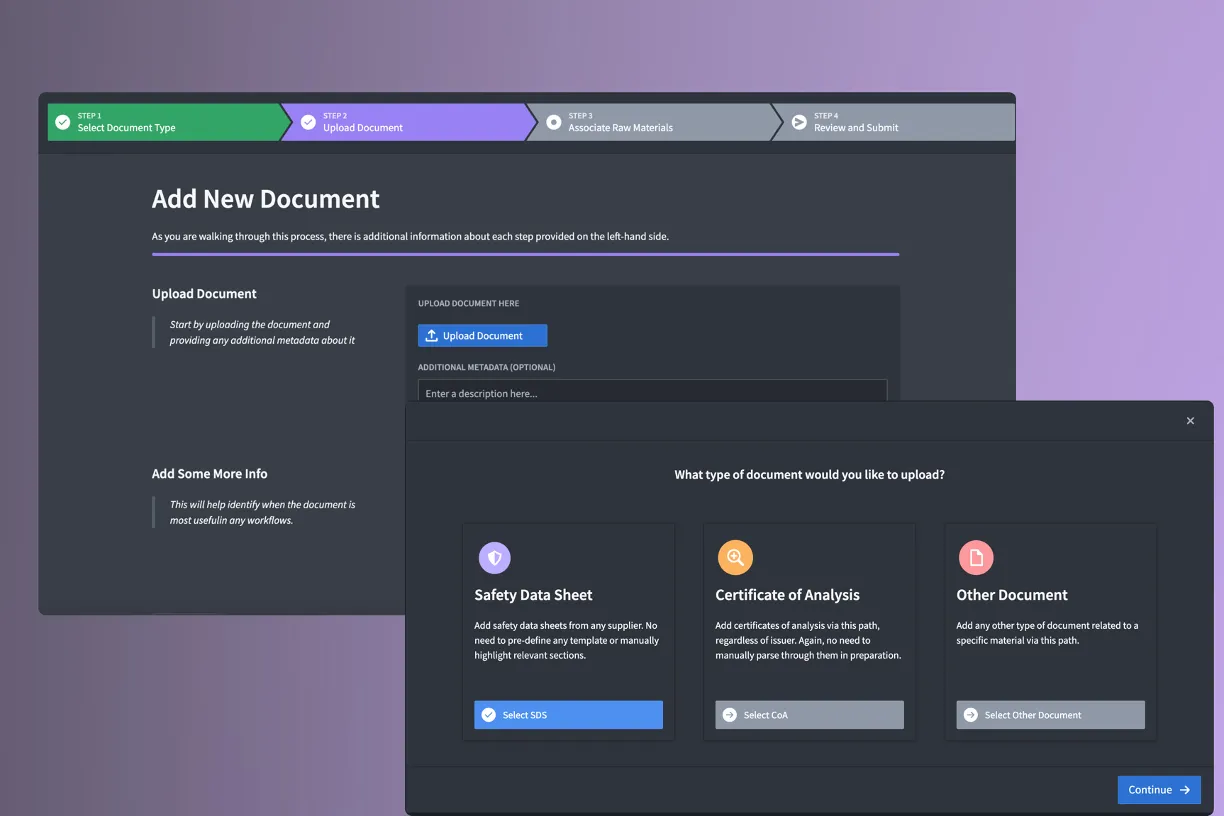The image size is (1224, 816).
Task: Click the Other Document page icon
Action: (x=976, y=558)
